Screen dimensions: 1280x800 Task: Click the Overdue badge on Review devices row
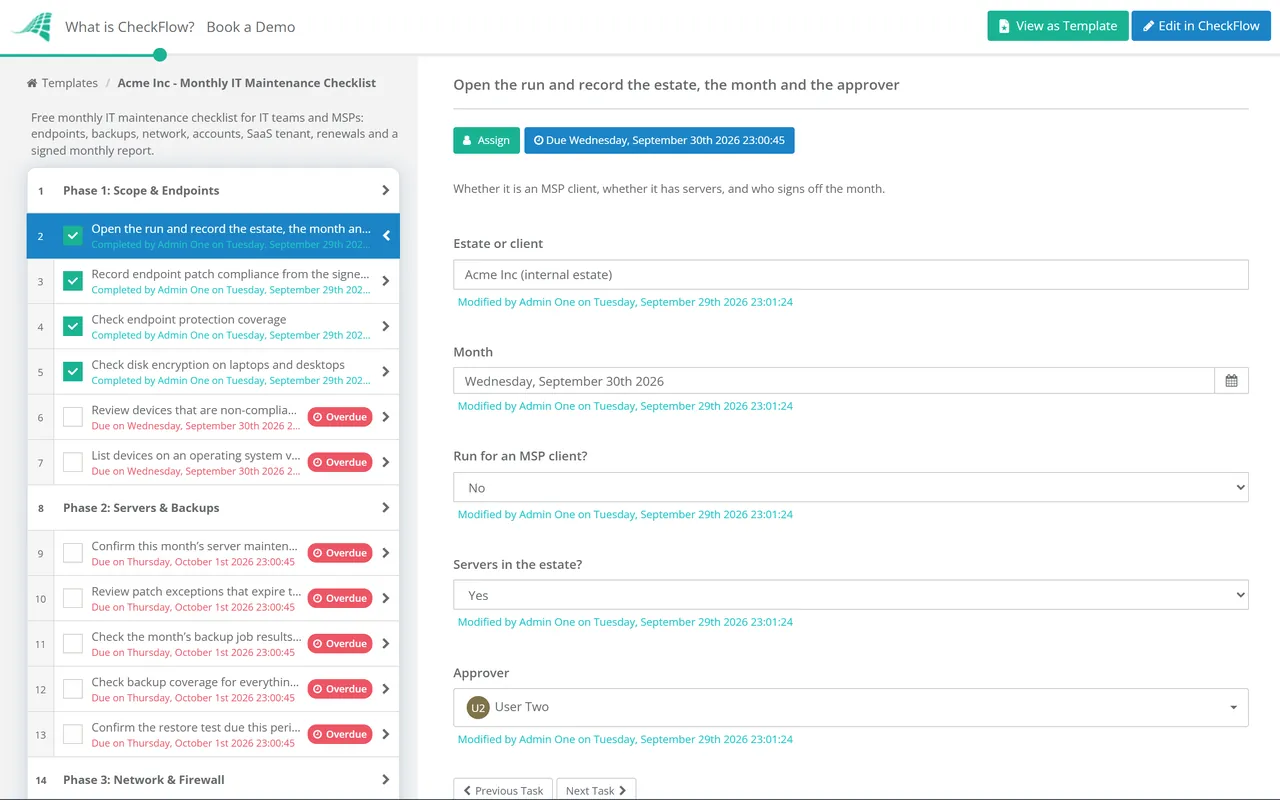339,417
